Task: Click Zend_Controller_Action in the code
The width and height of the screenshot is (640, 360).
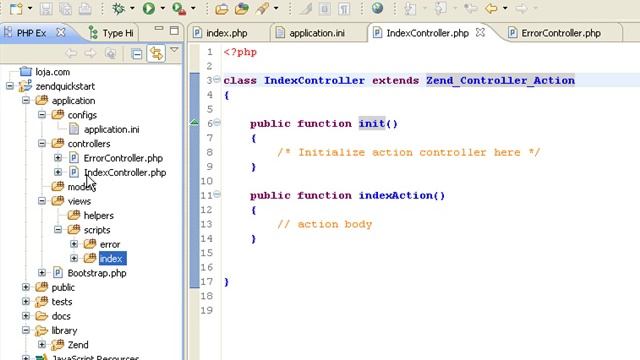Action: [500, 80]
